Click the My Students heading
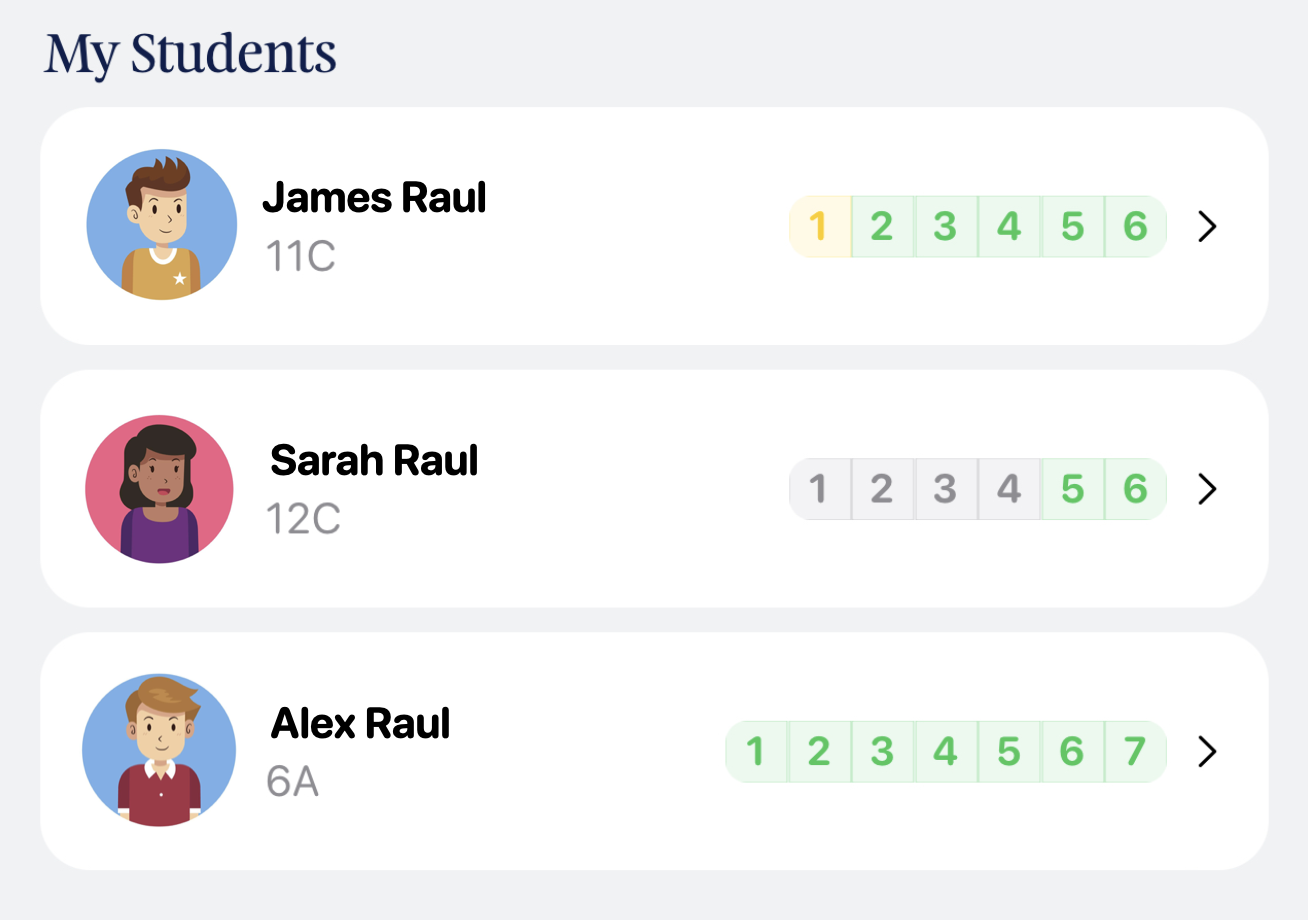Image resolution: width=1308 pixels, height=920 pixels. coord(189,53)
